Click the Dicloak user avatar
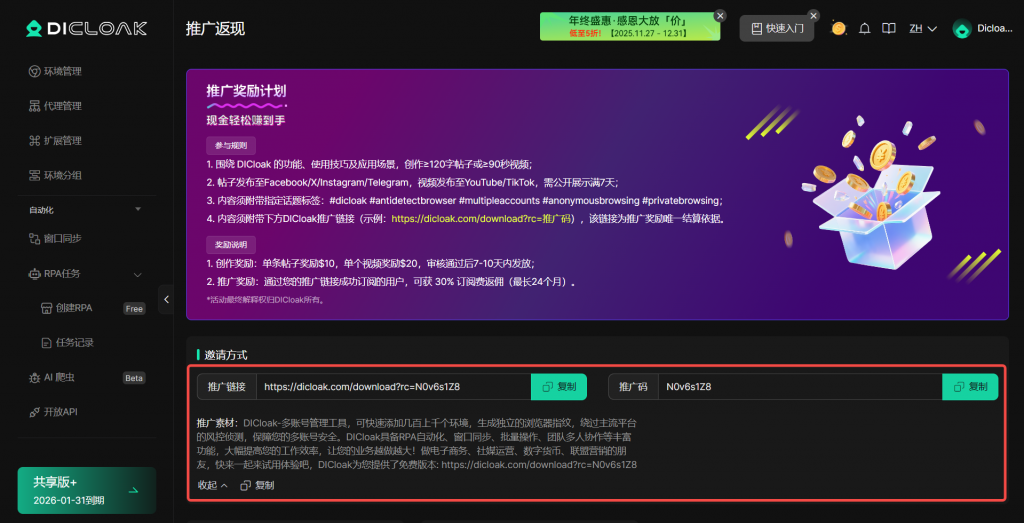1024x523 pixels. pos(962,29)
